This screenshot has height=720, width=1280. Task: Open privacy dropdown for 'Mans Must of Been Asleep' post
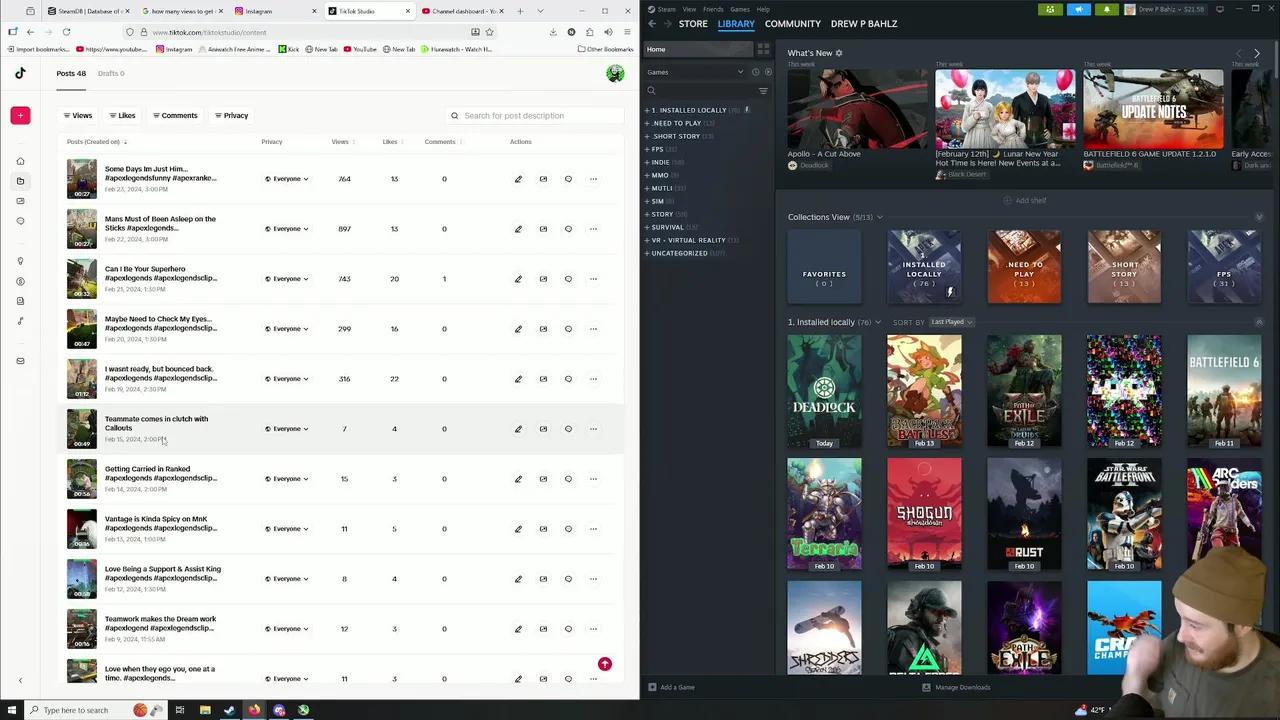[x=286, y=229]
